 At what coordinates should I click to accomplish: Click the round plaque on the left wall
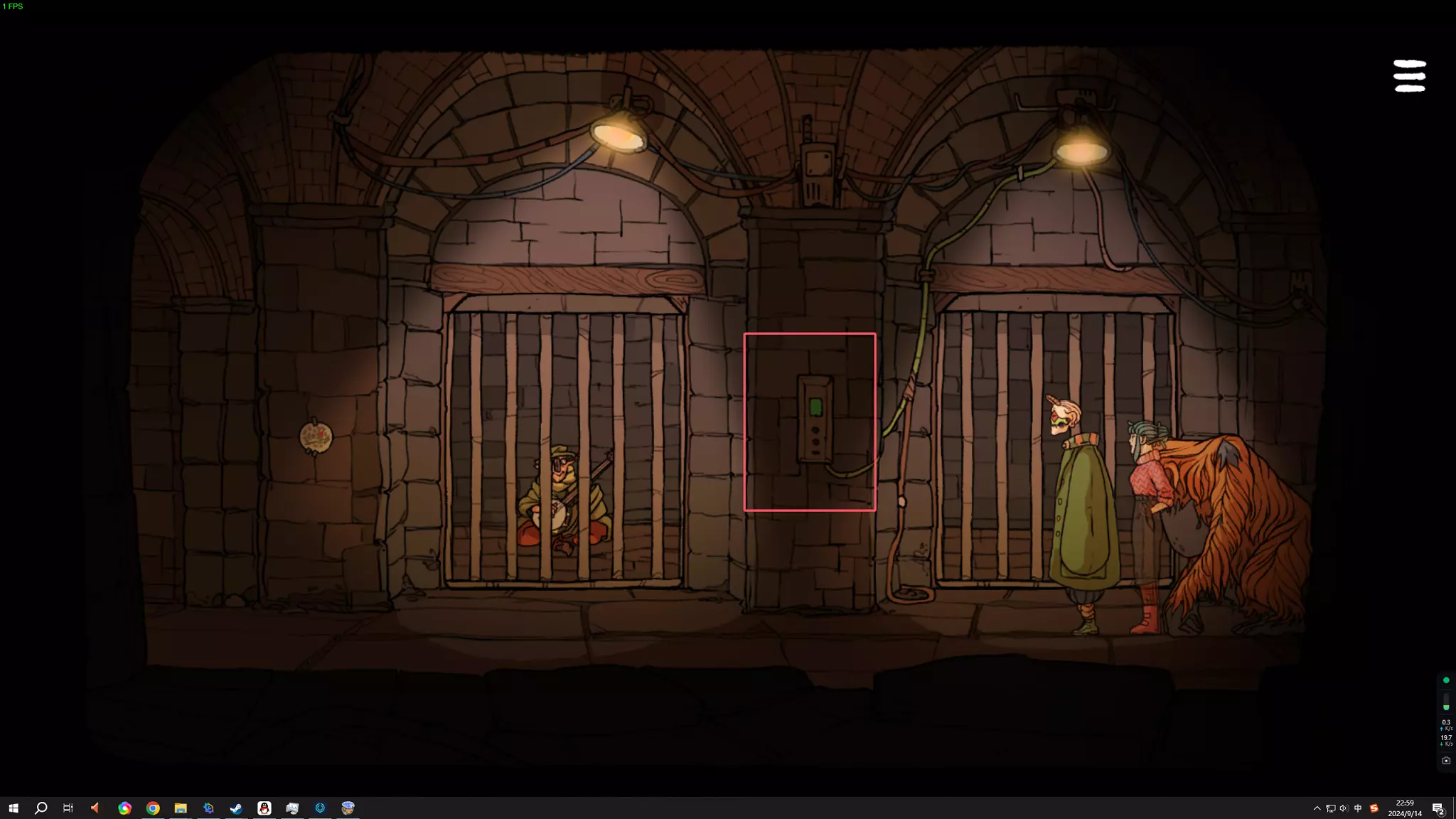tap(316, 437)
